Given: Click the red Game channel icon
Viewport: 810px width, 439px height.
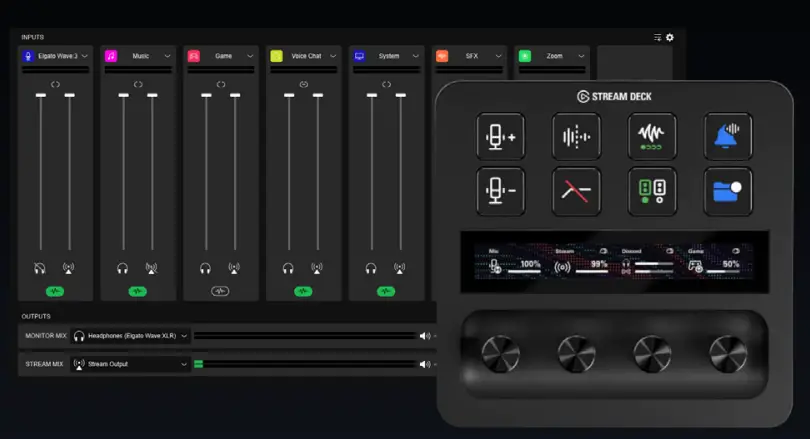Looking at the screenshot, I should [194, 56].
